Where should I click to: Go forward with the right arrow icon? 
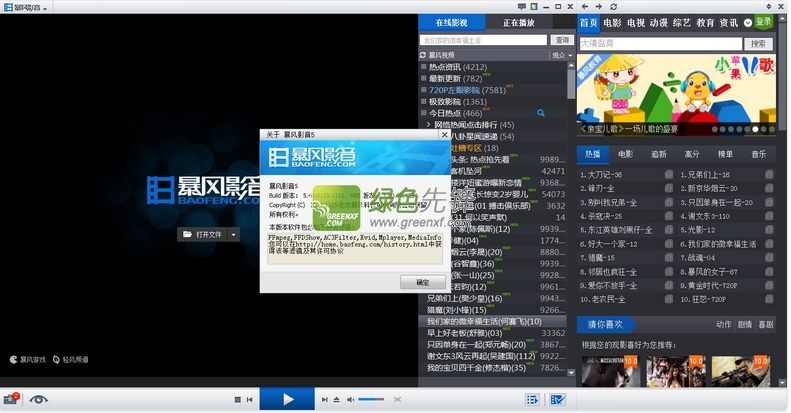tap(599, 7)
